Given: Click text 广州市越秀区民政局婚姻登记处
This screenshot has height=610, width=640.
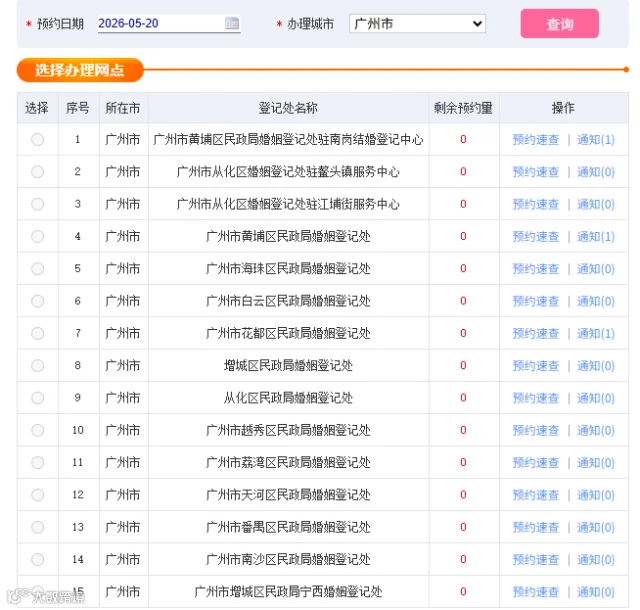Looking at the screenshot, I should (x=288, y=430).
